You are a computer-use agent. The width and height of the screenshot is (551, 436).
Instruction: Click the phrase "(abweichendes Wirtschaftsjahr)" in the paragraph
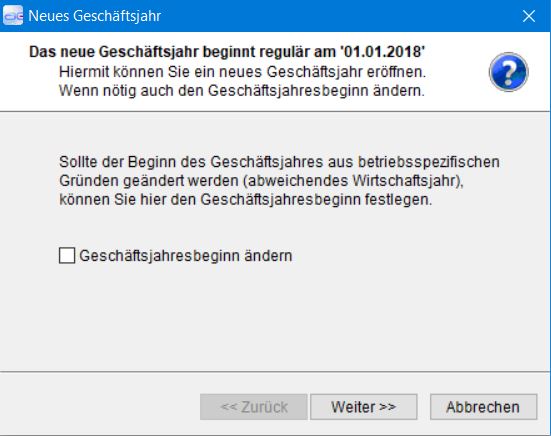point(355,181)
